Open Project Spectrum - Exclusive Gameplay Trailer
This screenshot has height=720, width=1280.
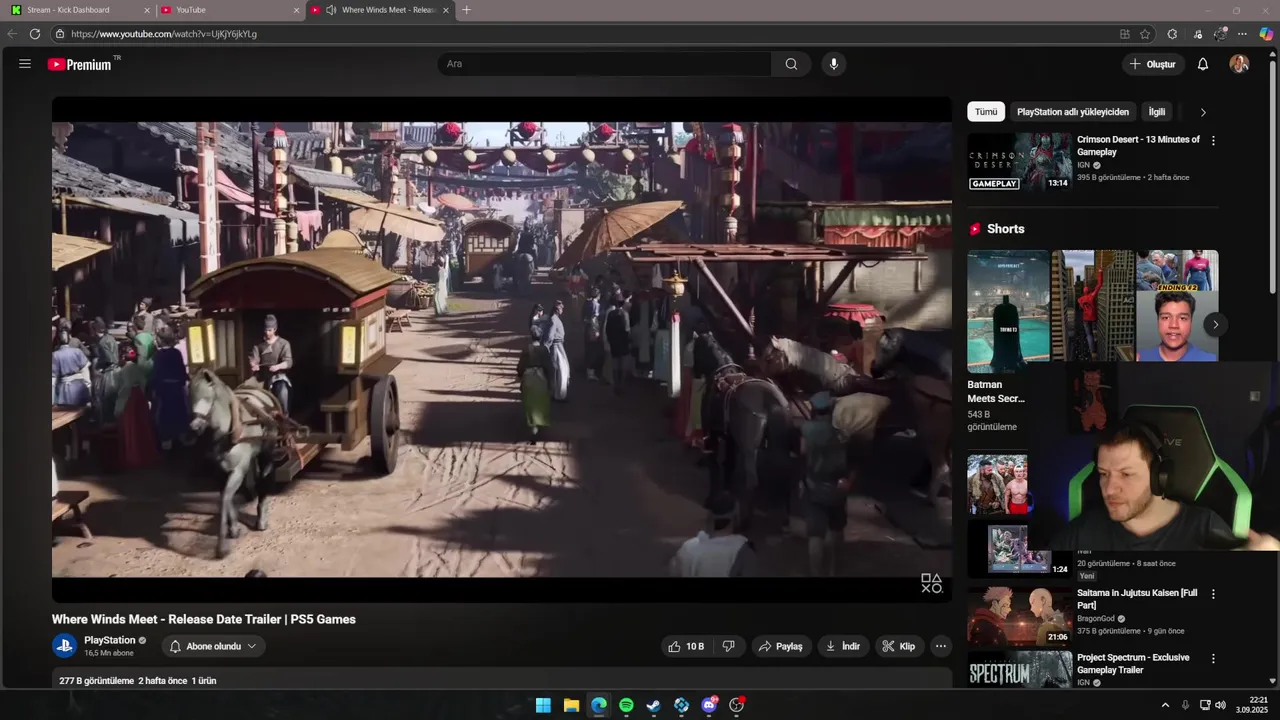point(1133,664)
